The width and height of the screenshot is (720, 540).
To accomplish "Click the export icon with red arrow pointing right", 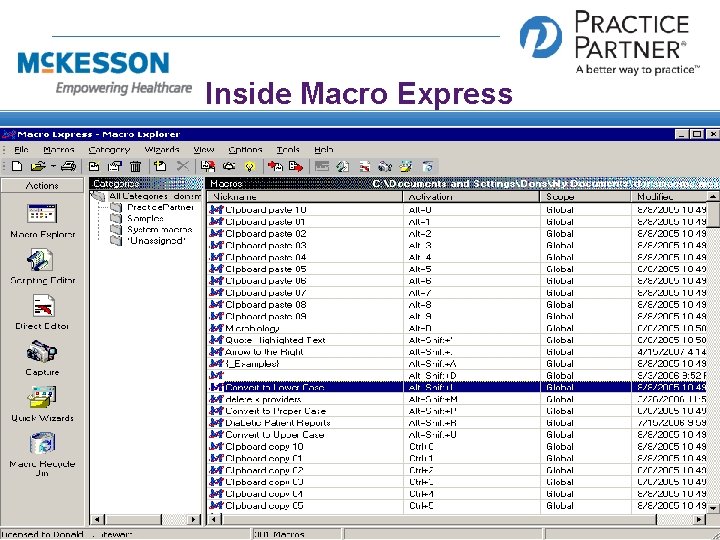I will 296,166.
